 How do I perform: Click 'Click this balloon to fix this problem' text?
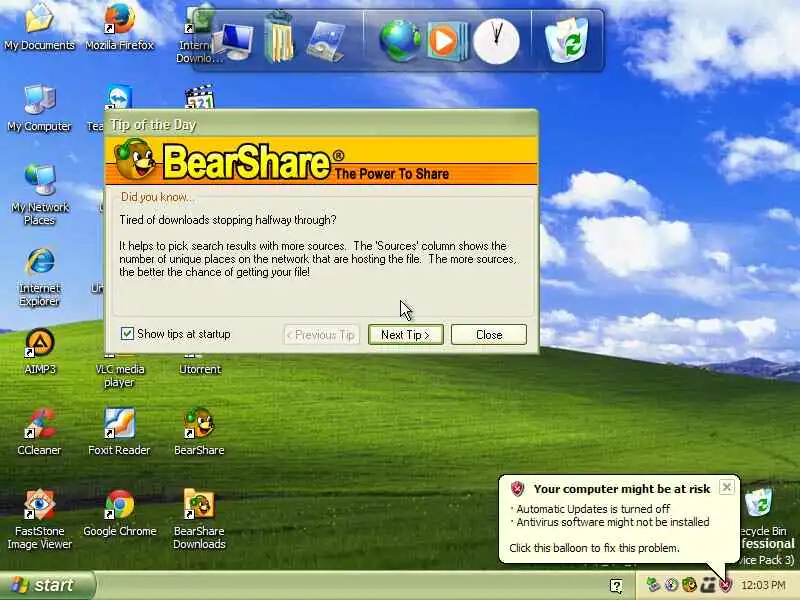pyautogui.click(x=594, y=548)
